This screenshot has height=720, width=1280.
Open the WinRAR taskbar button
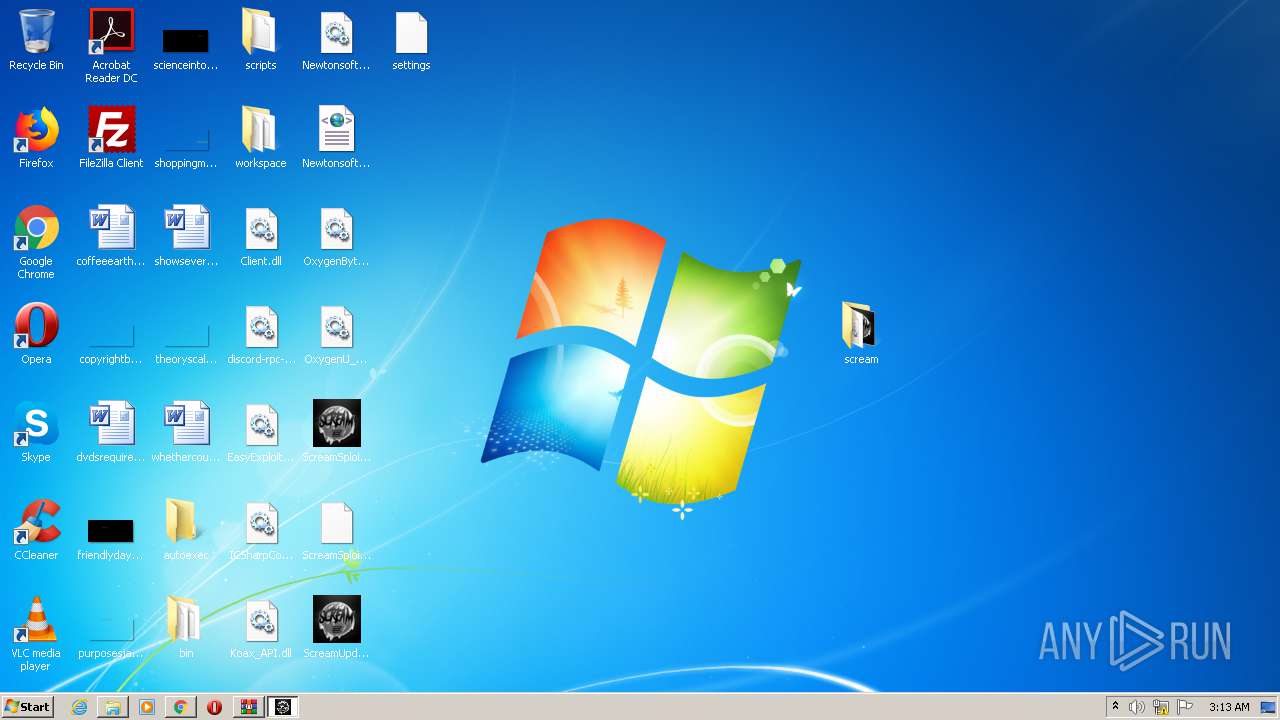tap(248, 707)
